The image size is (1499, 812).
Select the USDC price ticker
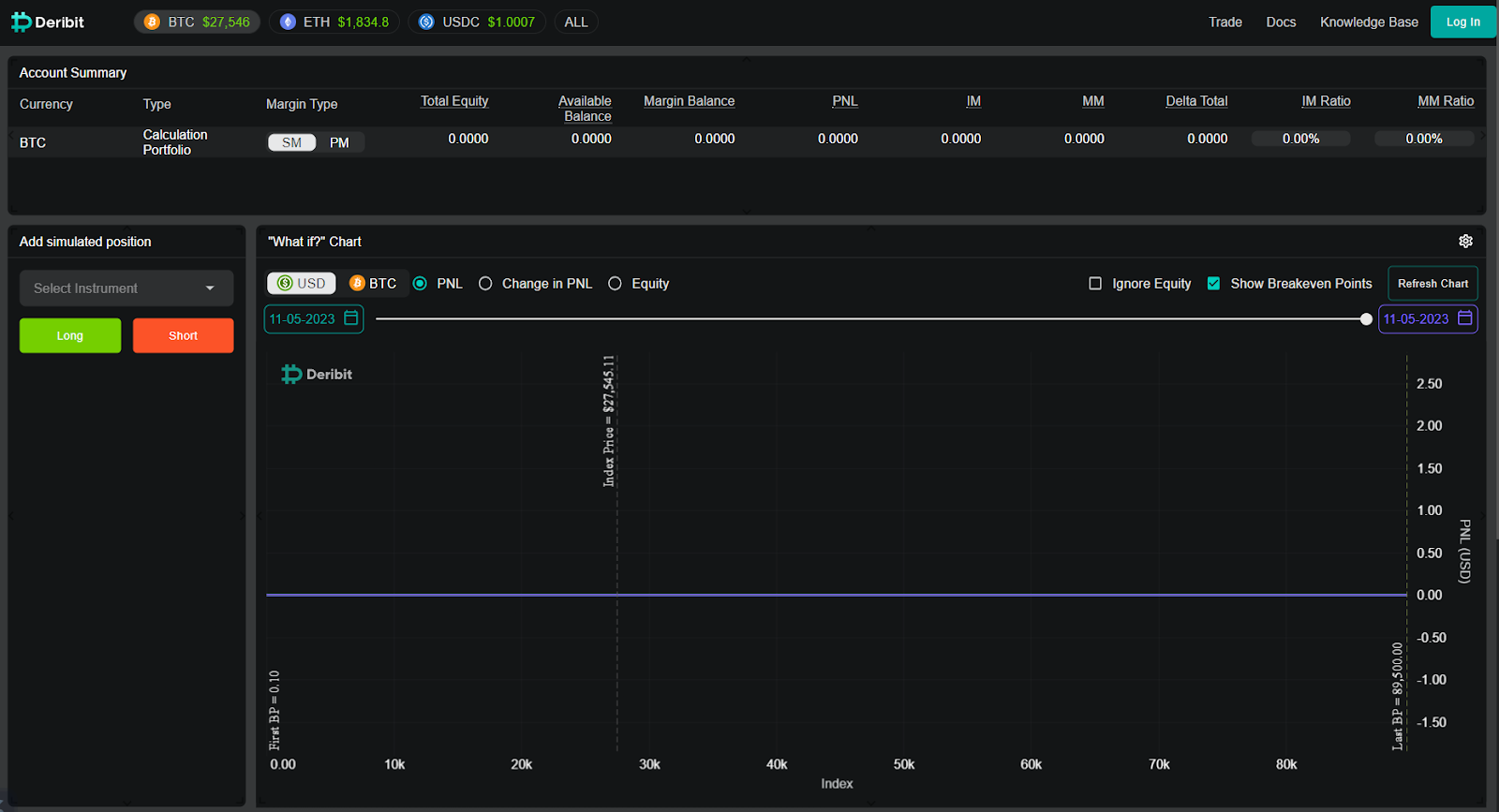tap(476, 22)
